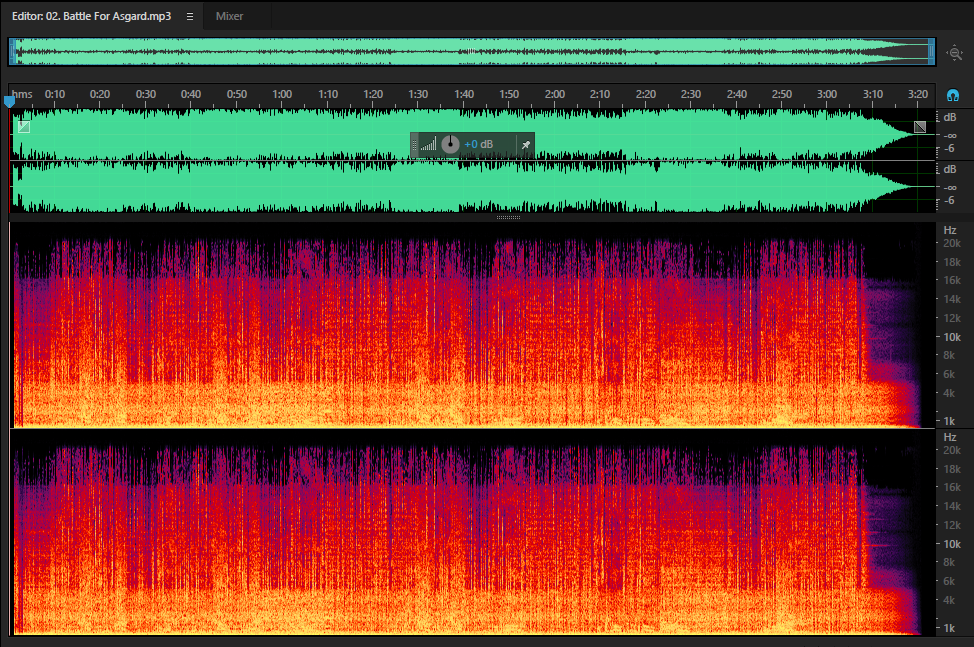Click 1:00 on the time ruler
This screenshot has width=974, height=647.
(x=282, y=94)
